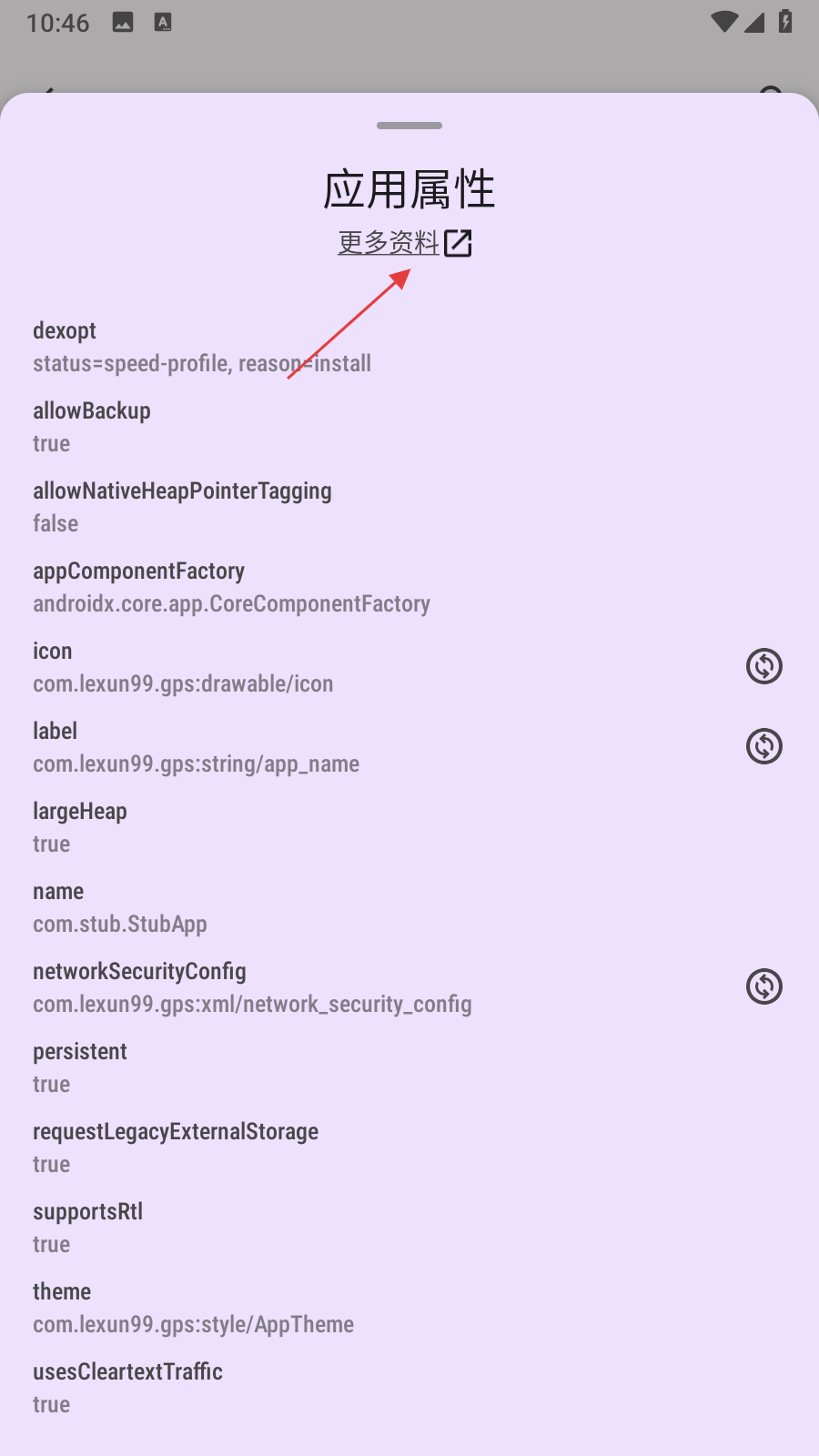The height and width of the screenshot is (1456, 819).
Task: Tap the battery status bar icon
Action: [785, 22]
